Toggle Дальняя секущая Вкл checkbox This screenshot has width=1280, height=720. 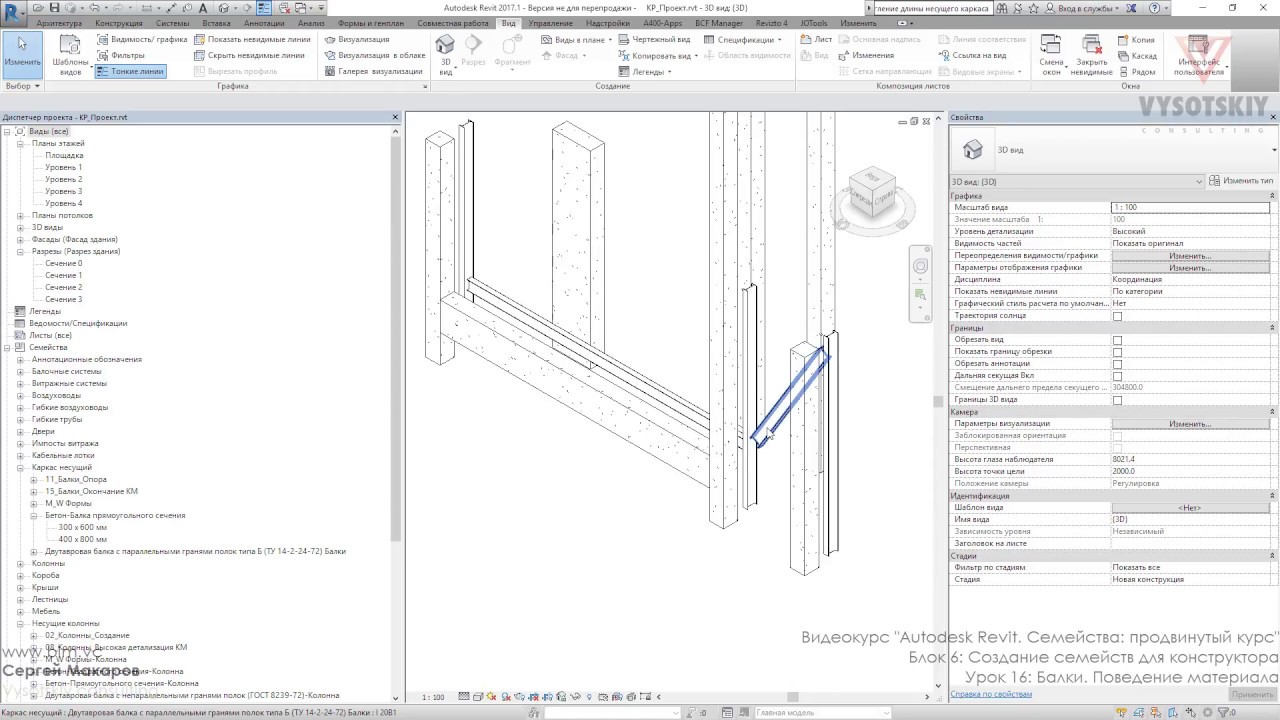1117,376
